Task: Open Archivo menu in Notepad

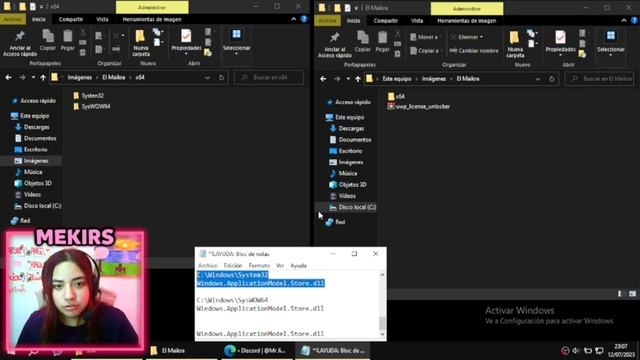Action: [207, 265]
